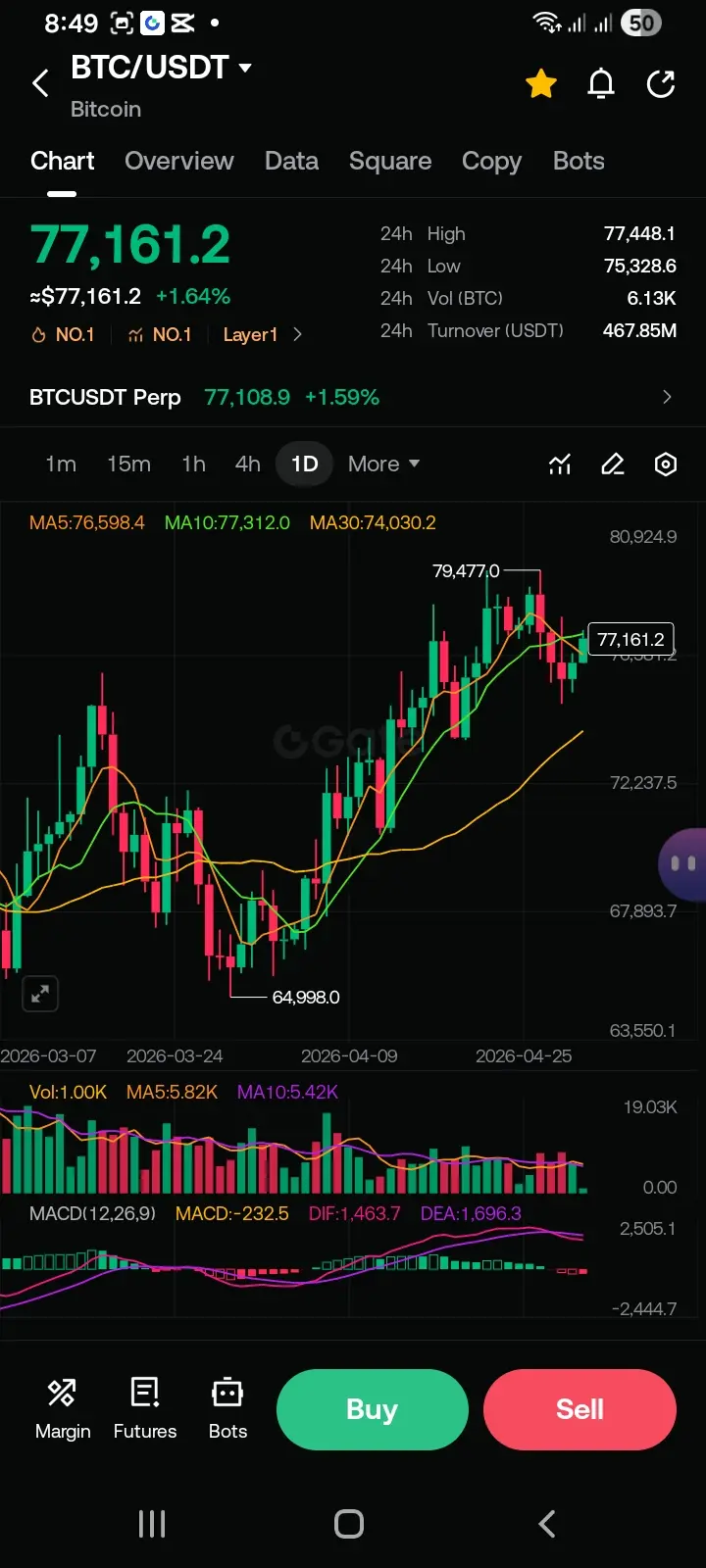The width and height of the screenshot is (706, 1568).
Task: Switch to the Square tab
Action: (x=390, y=161)
